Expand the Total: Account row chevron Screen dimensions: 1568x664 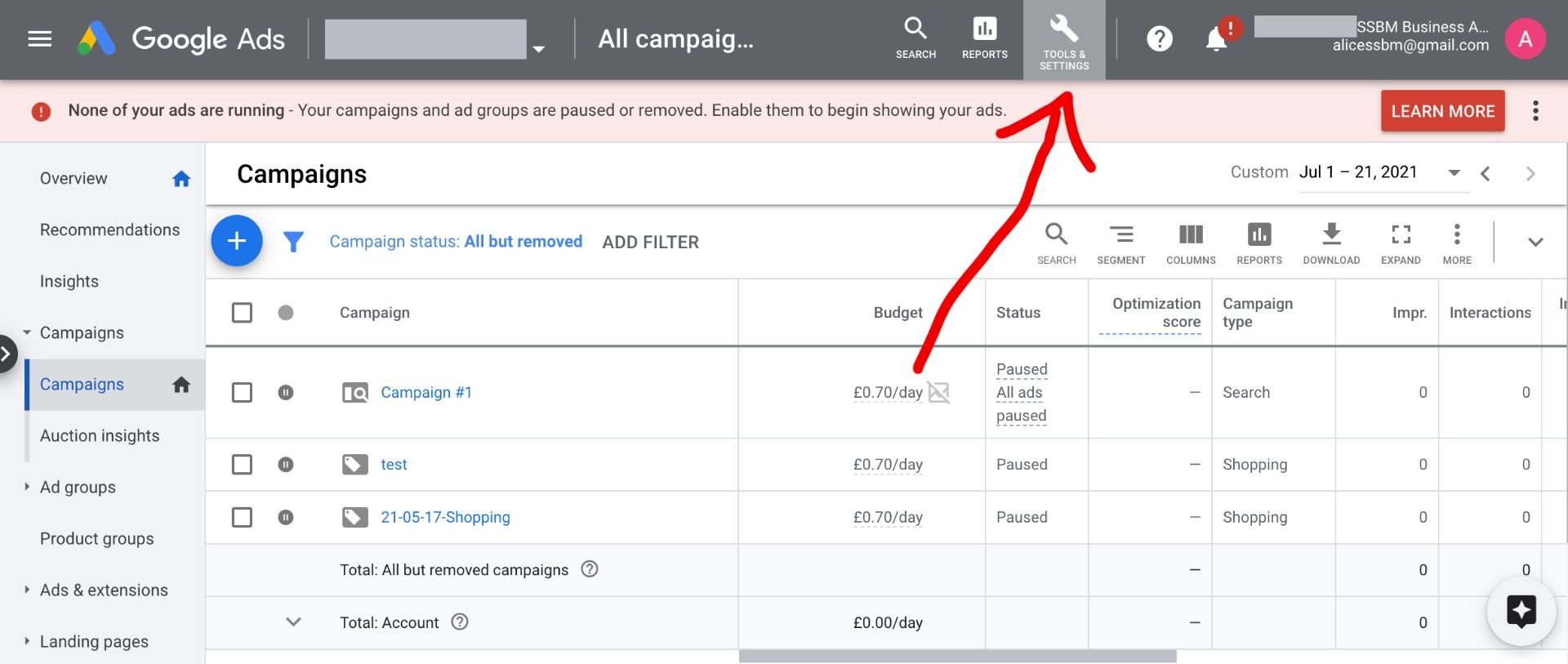pyautogui.click(x=293, y=622)
